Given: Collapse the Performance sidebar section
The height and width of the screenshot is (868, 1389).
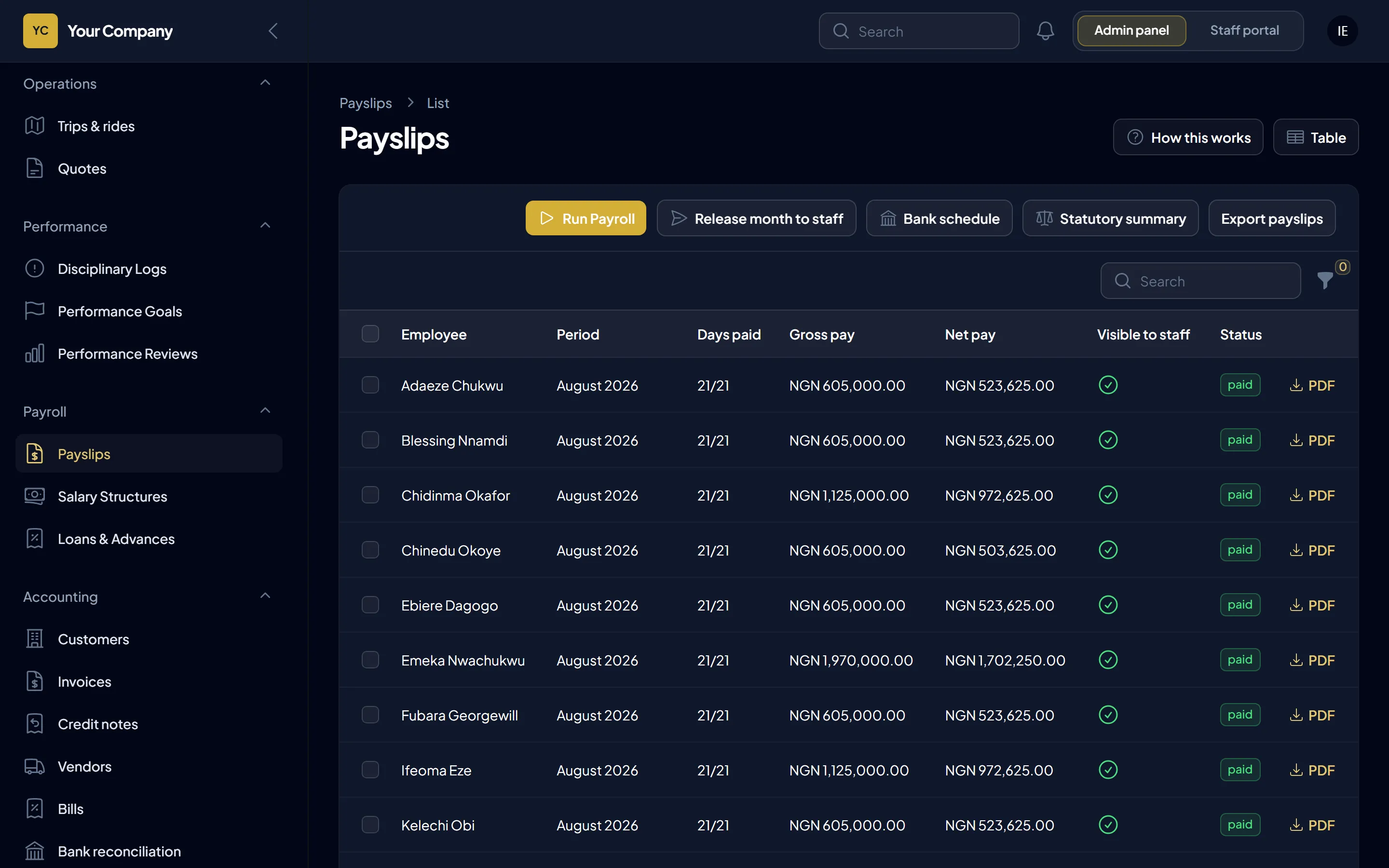Looking at the screenshot, I should [x=265, y=226].
